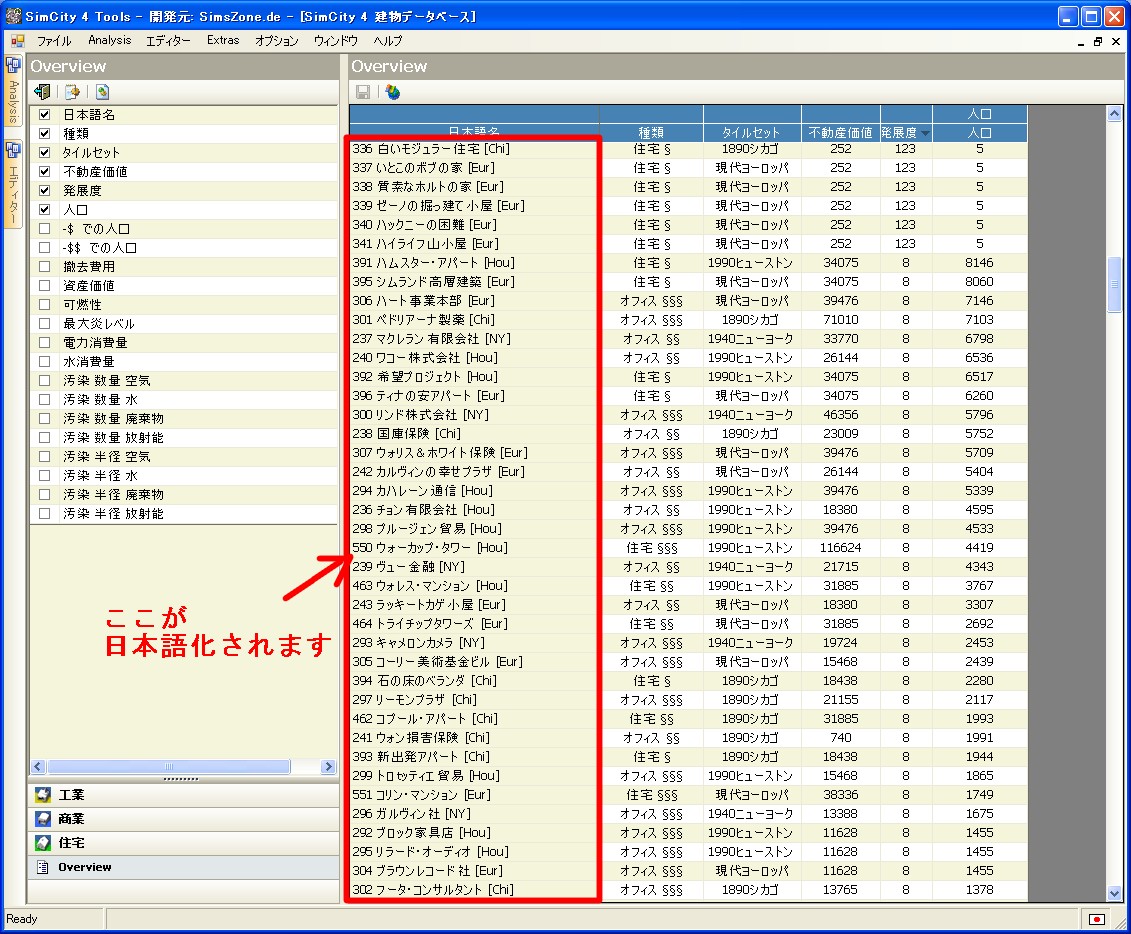Image resolution: width=1131 pixels, height=934 pixels.
Task: Open the ファイル menu
Action: tap(54, 41)
